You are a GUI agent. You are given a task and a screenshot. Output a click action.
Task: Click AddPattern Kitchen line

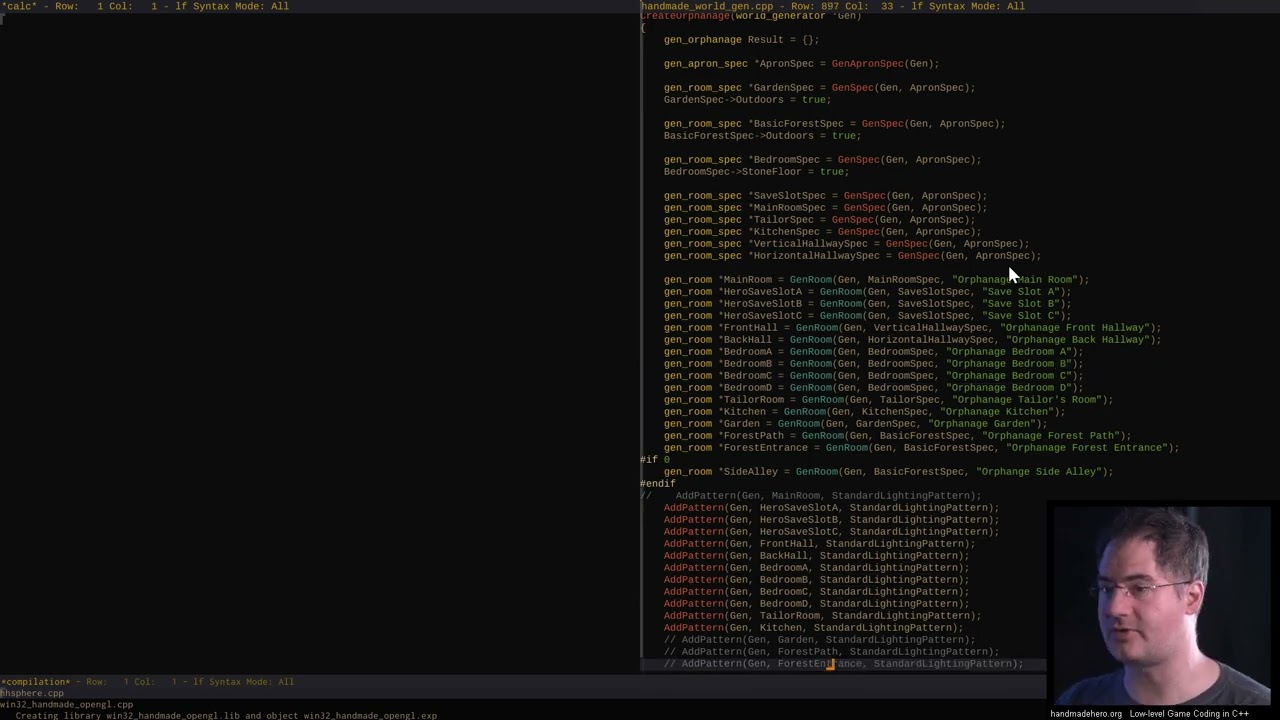(813, 628)
